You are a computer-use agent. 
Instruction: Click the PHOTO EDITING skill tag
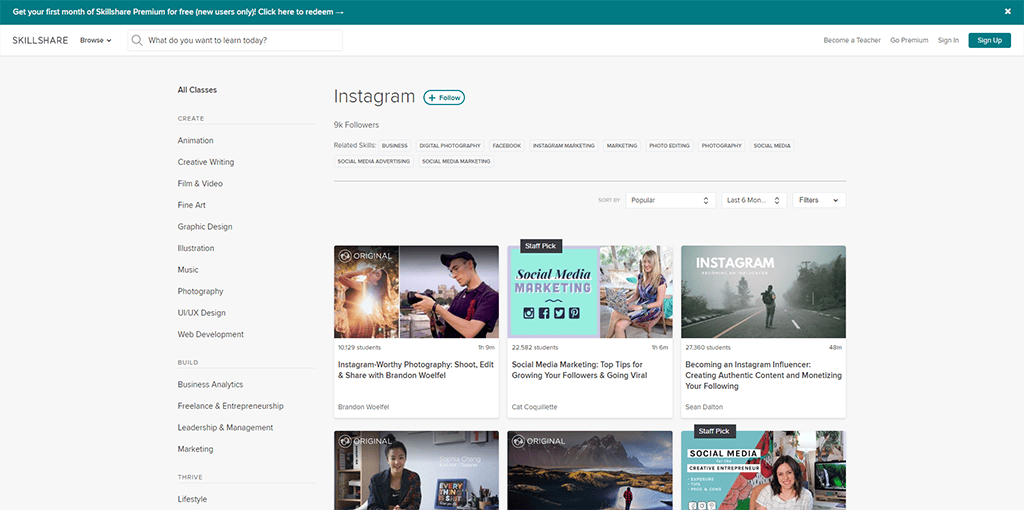click(x=669, y=146)
